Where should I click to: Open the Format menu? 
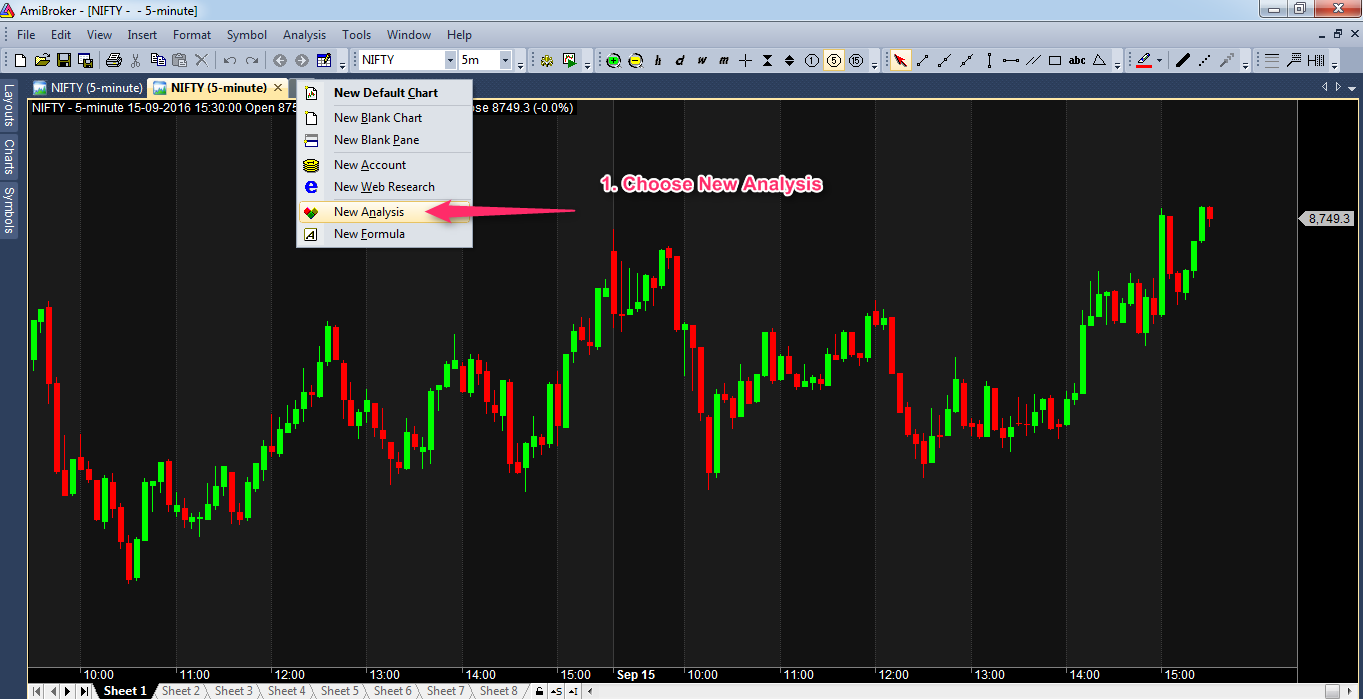tap(192, 35)
